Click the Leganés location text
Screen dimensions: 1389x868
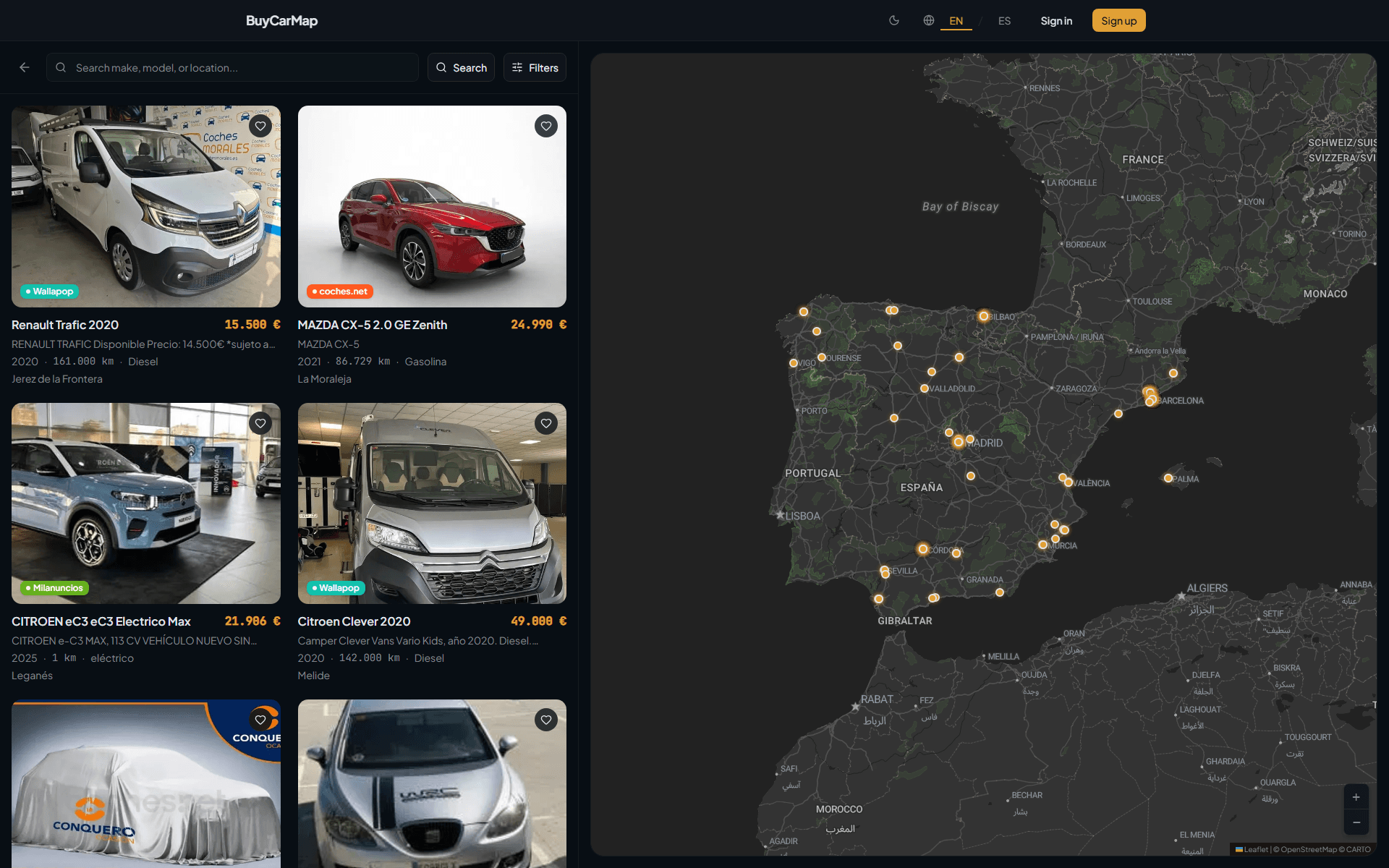(x=32, y=676)
